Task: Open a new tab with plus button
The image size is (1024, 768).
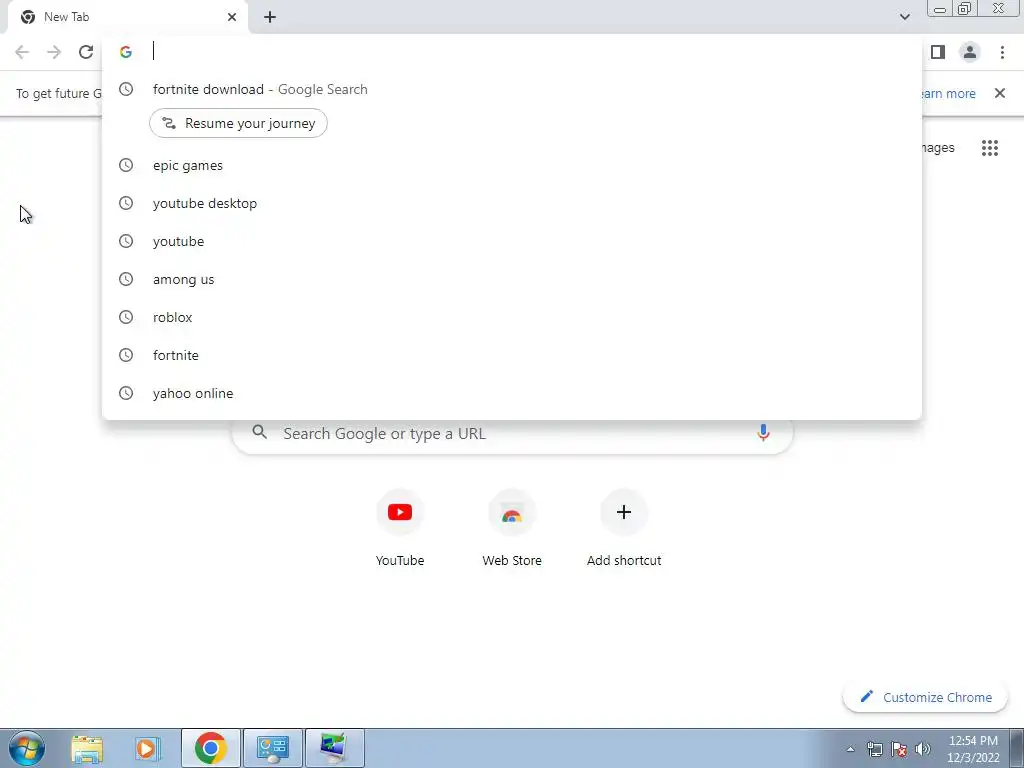Action: pyautogui.click(x=270, y=17)
